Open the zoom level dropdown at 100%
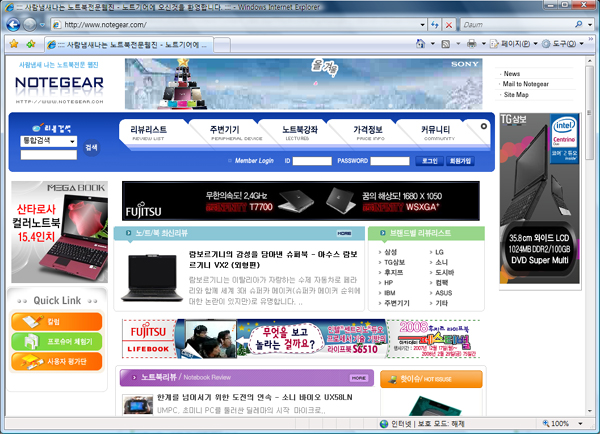The image size is (600, 434). 580,424
